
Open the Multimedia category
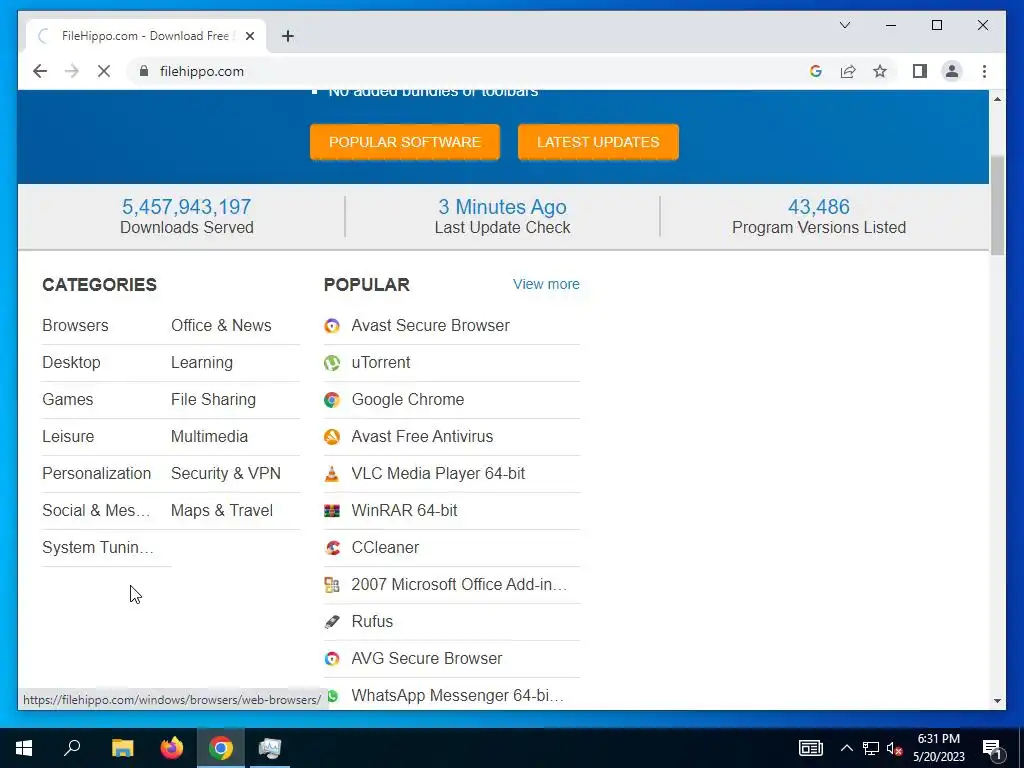[210, 436]
